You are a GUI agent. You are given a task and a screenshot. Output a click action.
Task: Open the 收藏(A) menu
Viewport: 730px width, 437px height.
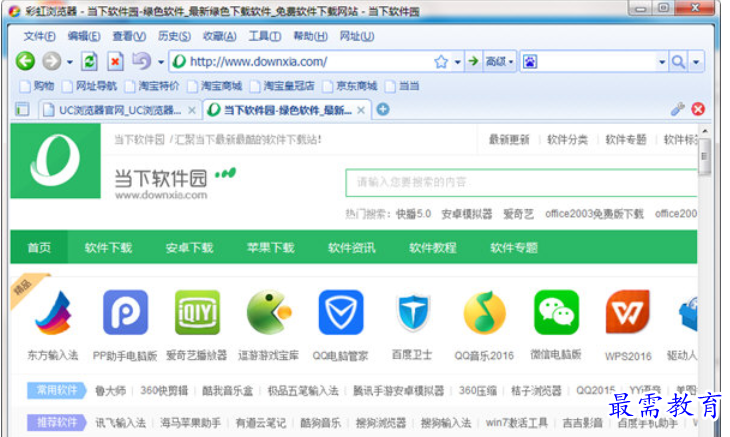click(219, 36)
